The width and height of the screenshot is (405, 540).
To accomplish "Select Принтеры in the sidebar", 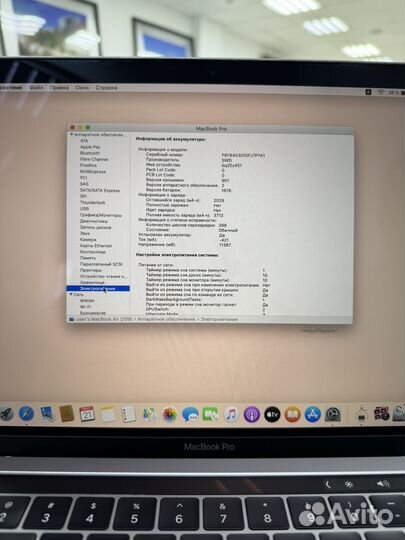I will click(91, 270).
